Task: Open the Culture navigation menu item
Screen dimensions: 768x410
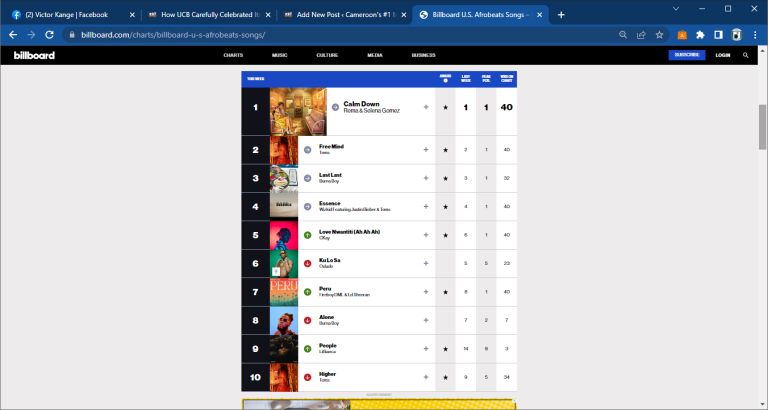Action: pyautogui.click(x=327, y=56)
